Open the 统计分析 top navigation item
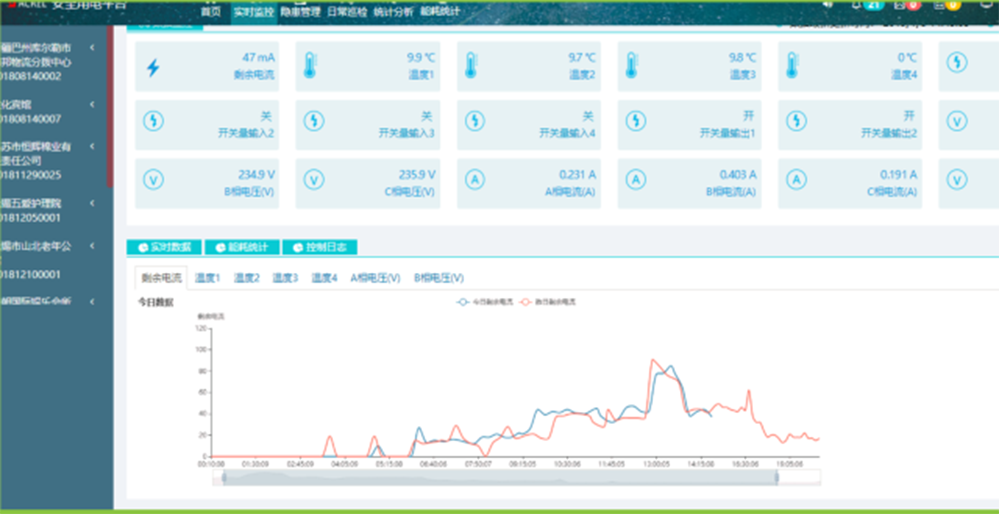This screenshot has height=514, width=1000. (x=391, y=12)
